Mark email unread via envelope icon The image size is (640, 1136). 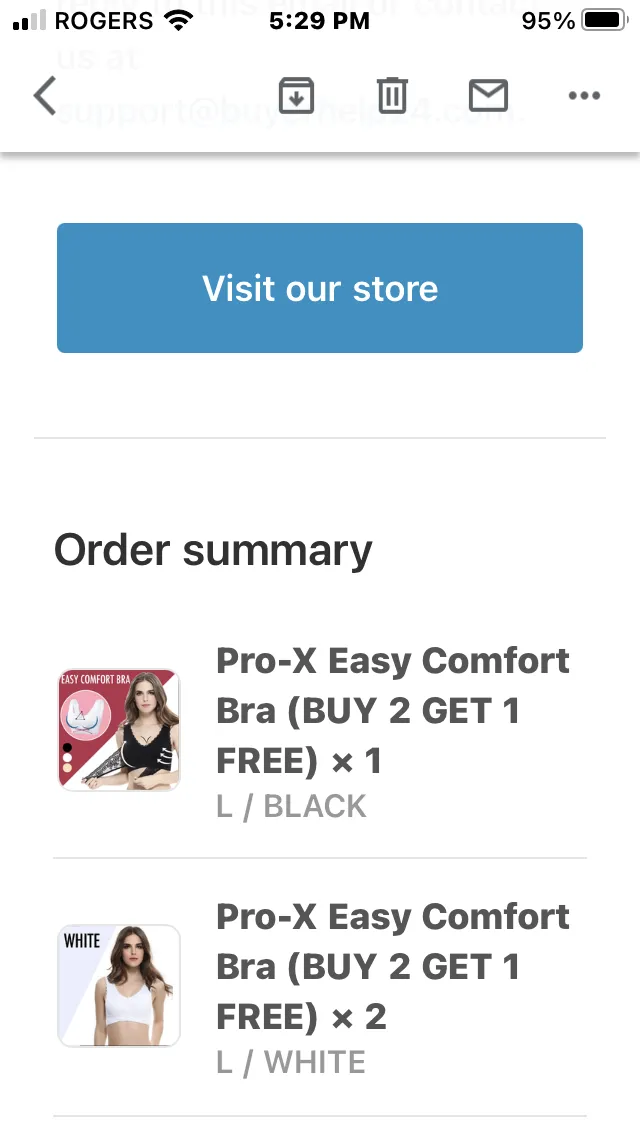(x=489, y=96)
